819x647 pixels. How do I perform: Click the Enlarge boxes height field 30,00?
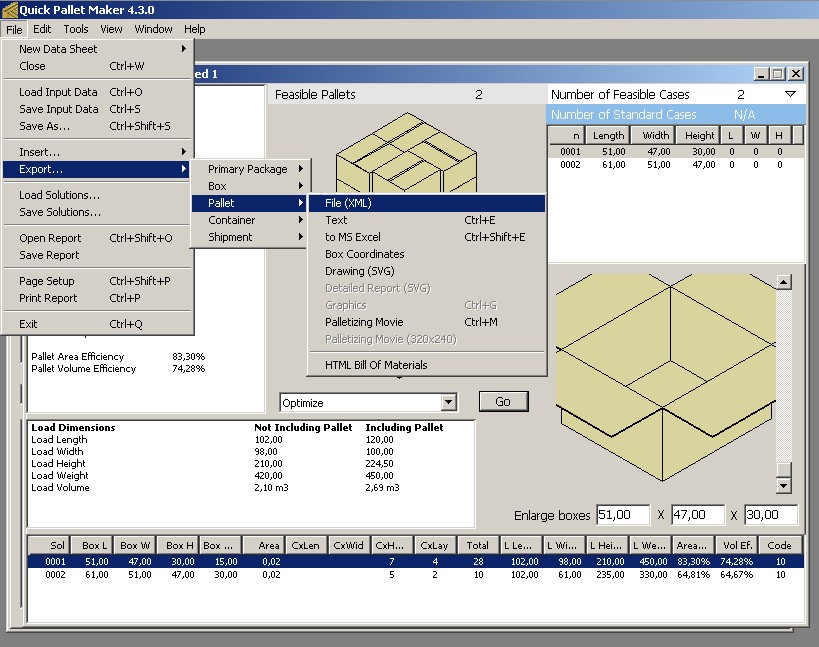pyautogui.click(x=771, y=515)
